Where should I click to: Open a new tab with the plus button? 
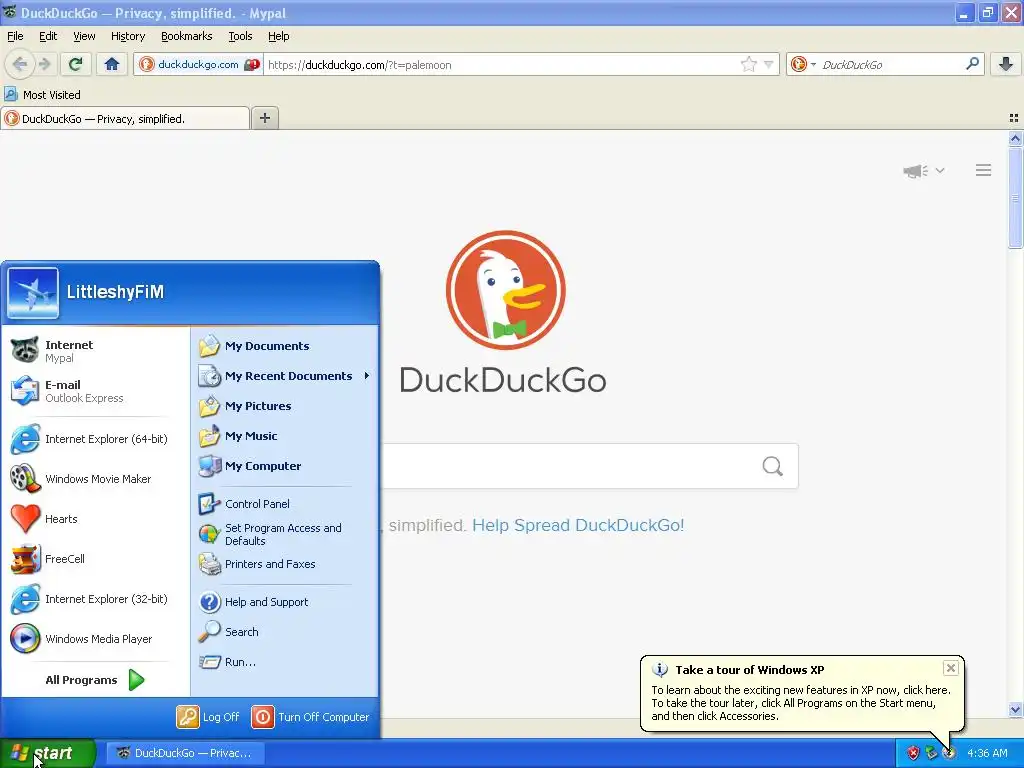pyautogui.click(x=264, y=118)
